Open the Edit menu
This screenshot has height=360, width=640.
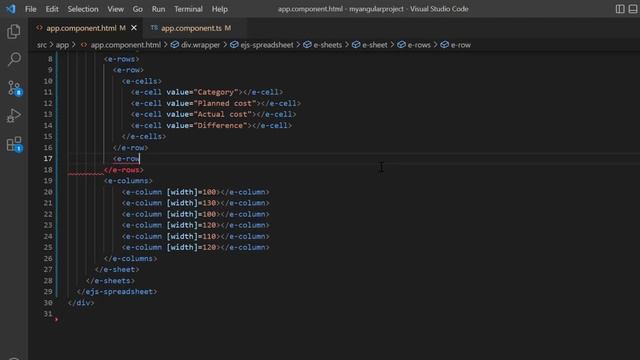52,9
